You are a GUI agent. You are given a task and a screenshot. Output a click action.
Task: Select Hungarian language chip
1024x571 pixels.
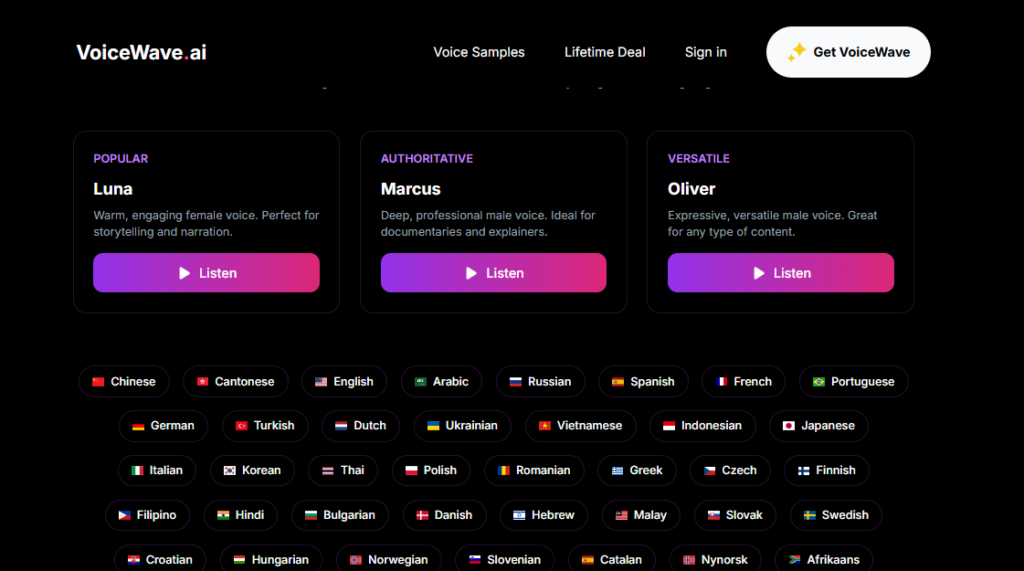[271, 559]
